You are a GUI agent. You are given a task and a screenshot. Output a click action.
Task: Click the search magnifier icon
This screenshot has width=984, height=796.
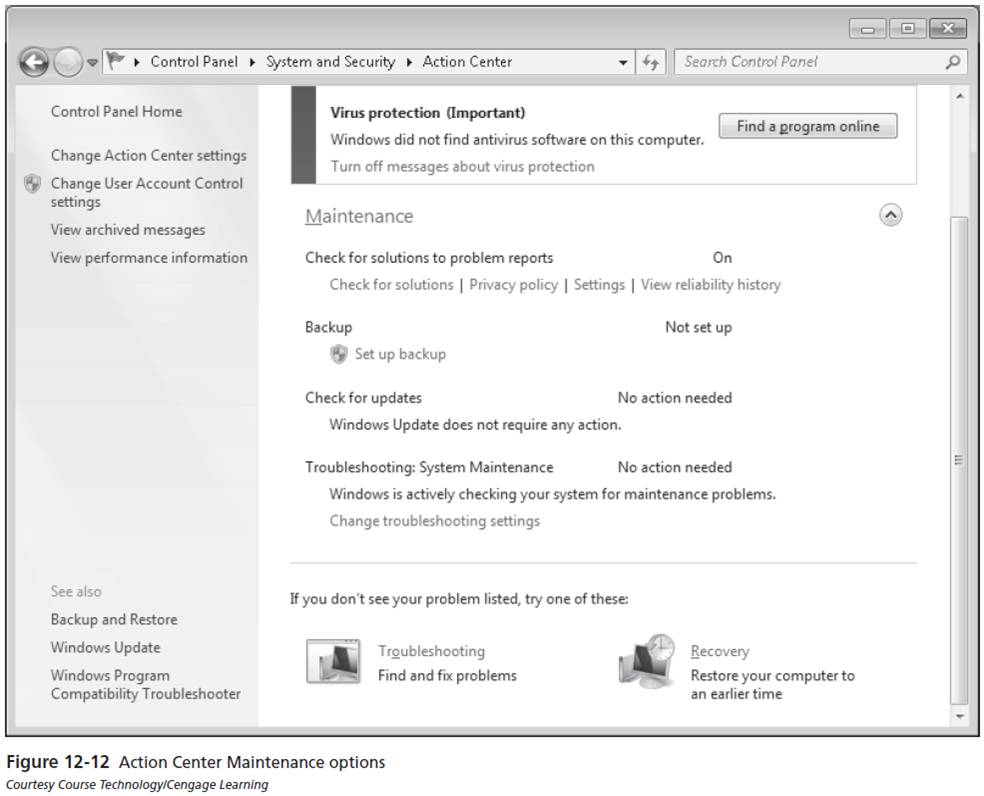[953, 62]
